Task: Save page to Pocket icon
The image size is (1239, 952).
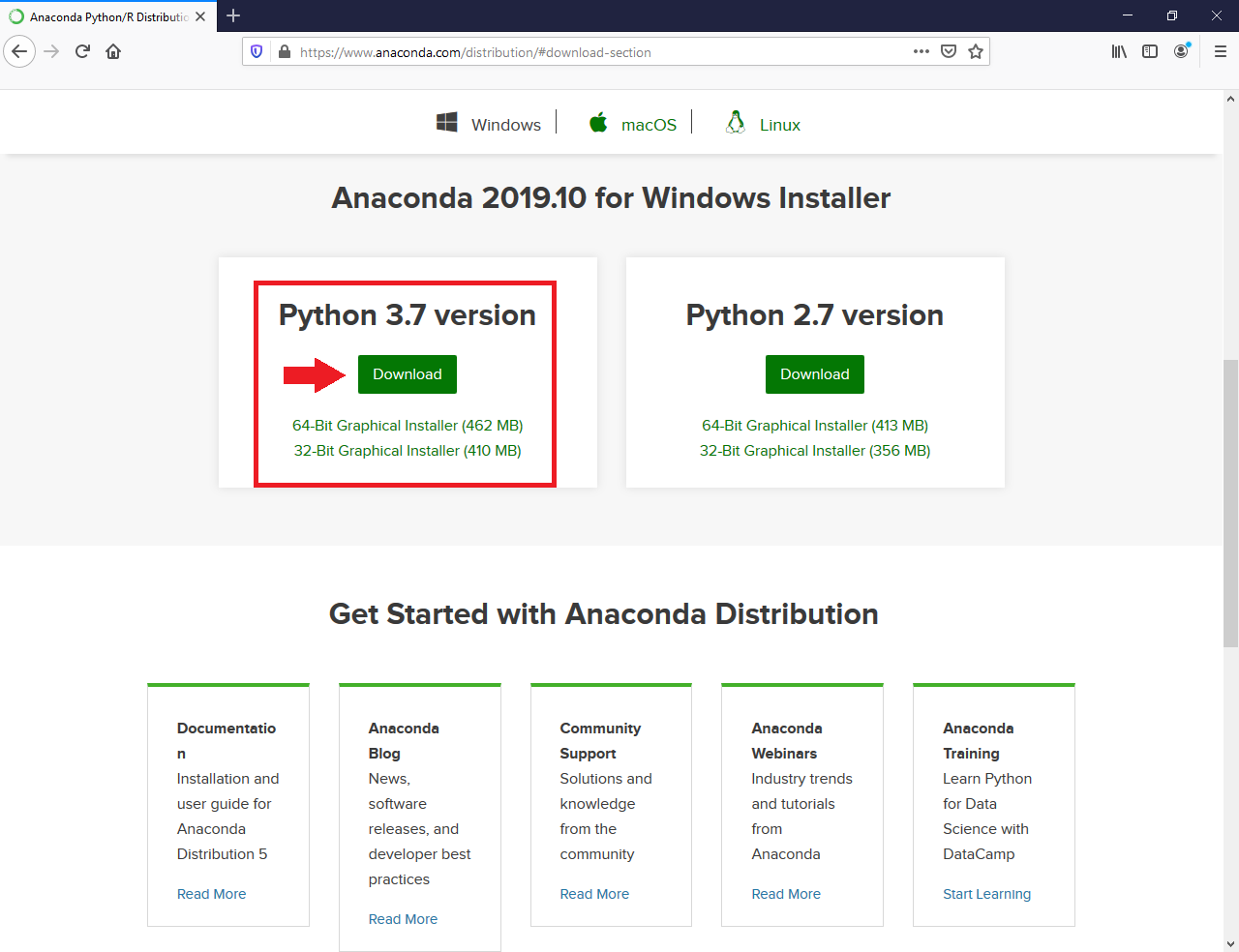Action: (x=949, y=51)
